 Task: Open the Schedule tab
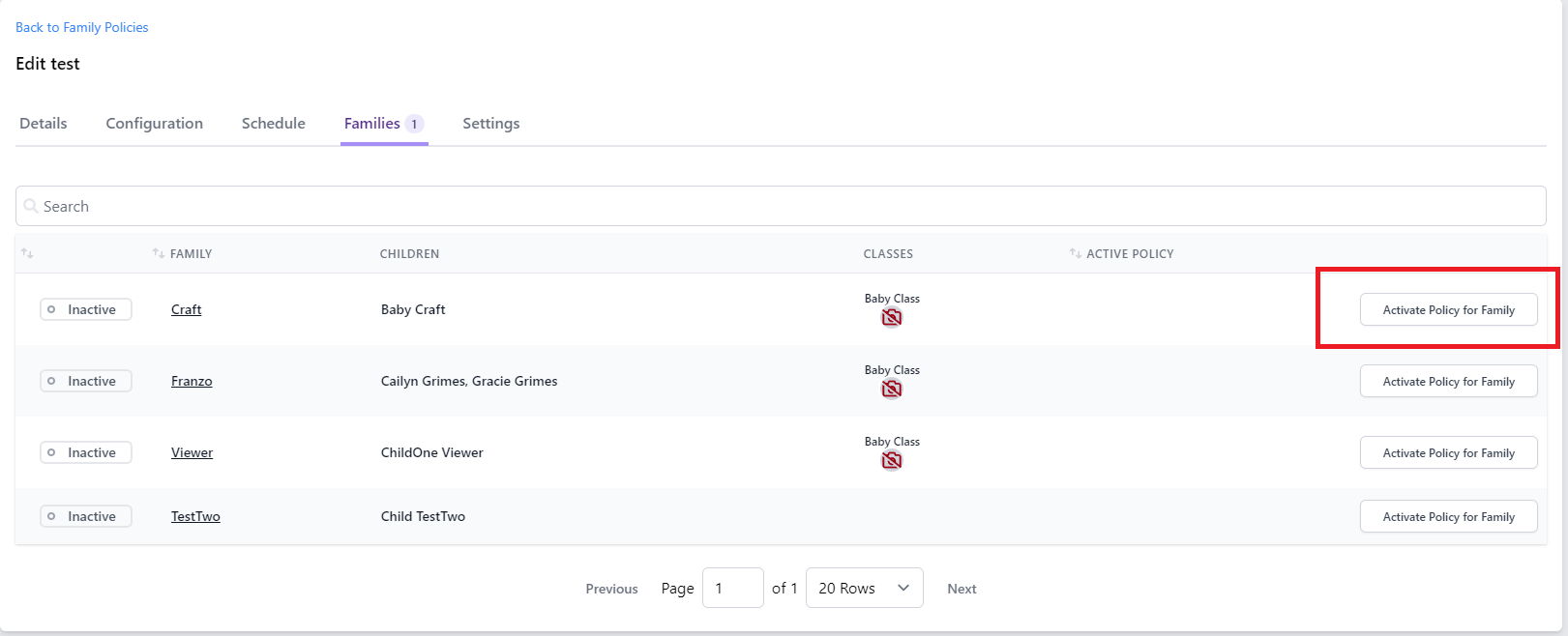[x=274, y=124]
